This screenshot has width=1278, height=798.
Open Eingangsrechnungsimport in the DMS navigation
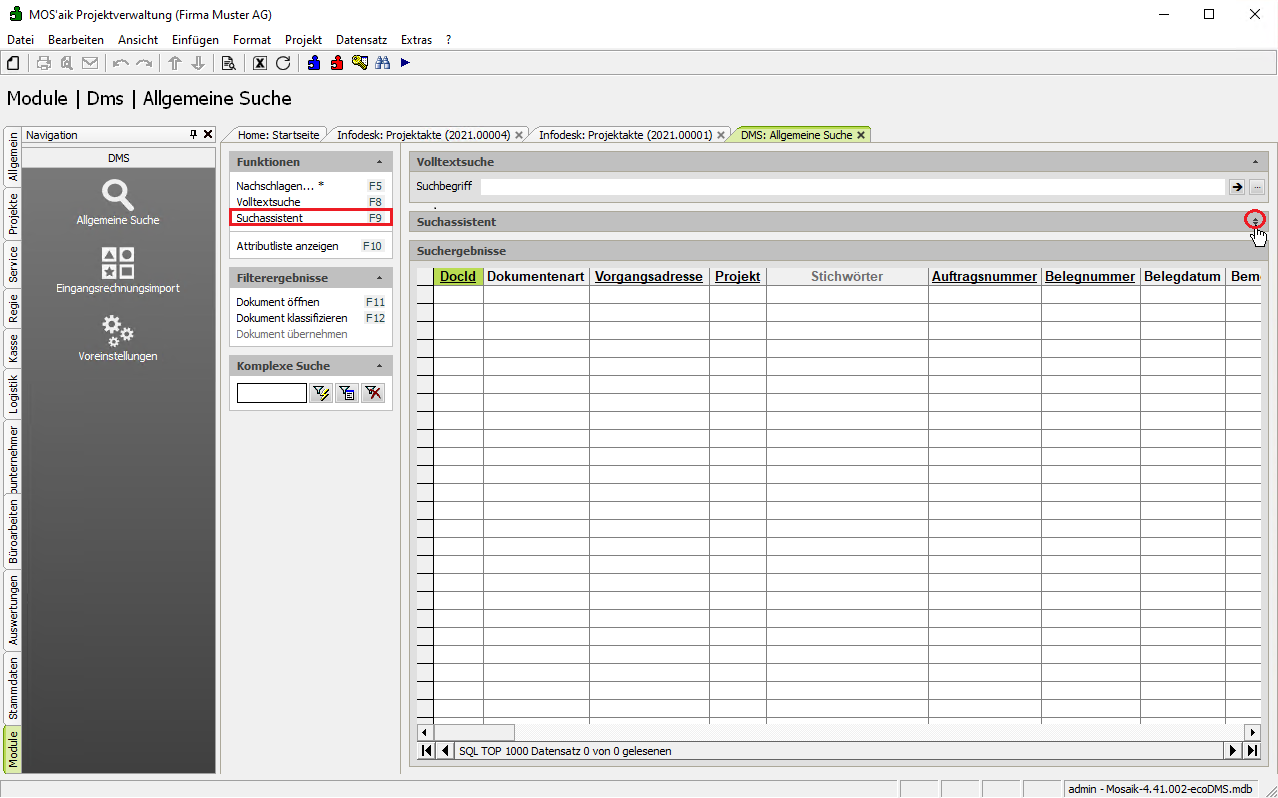coord(118,264)
